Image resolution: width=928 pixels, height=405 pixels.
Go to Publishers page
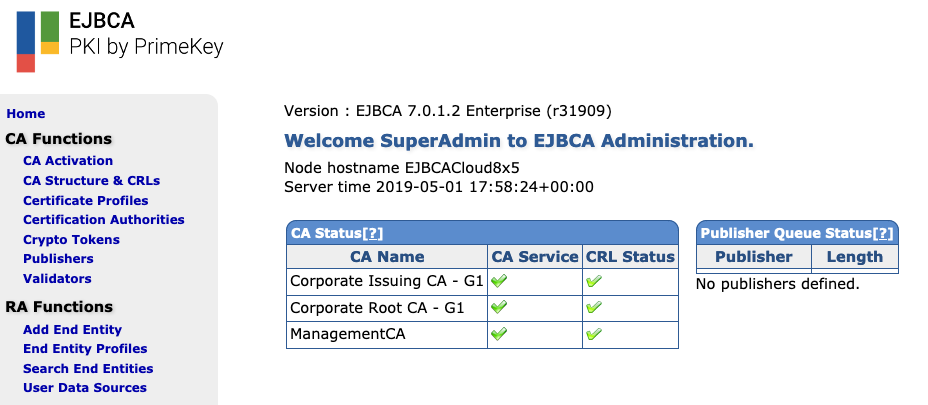click(x=58, y=259)
